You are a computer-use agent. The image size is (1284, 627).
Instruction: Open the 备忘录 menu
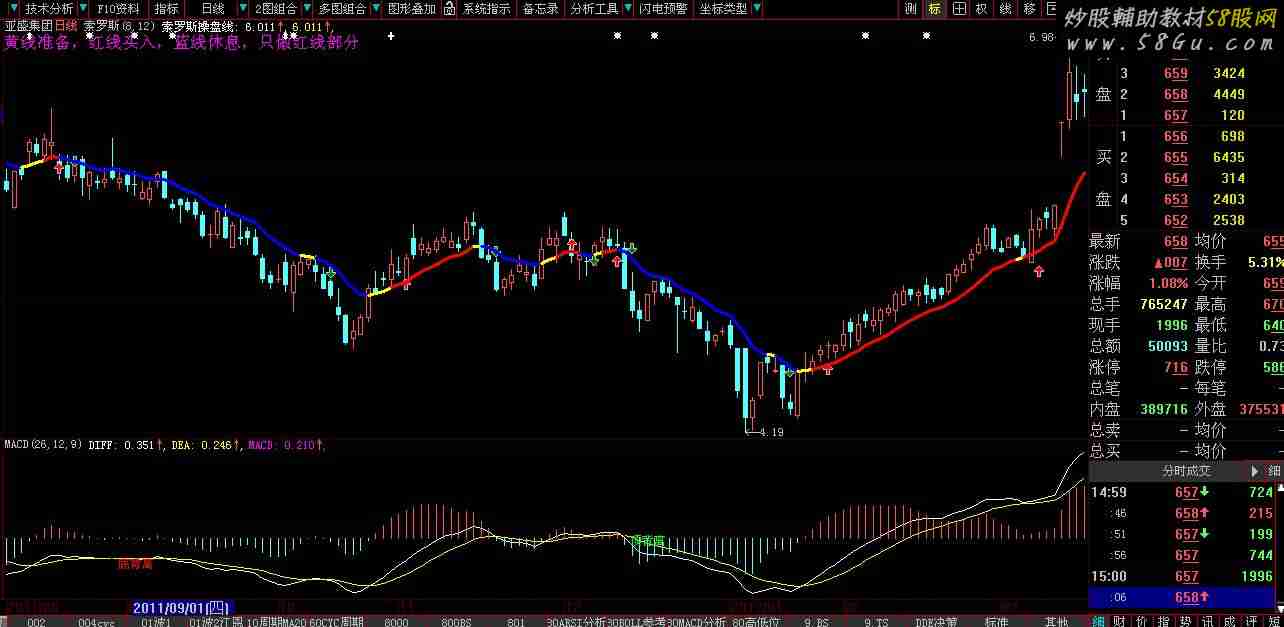(x=541, y=8)
